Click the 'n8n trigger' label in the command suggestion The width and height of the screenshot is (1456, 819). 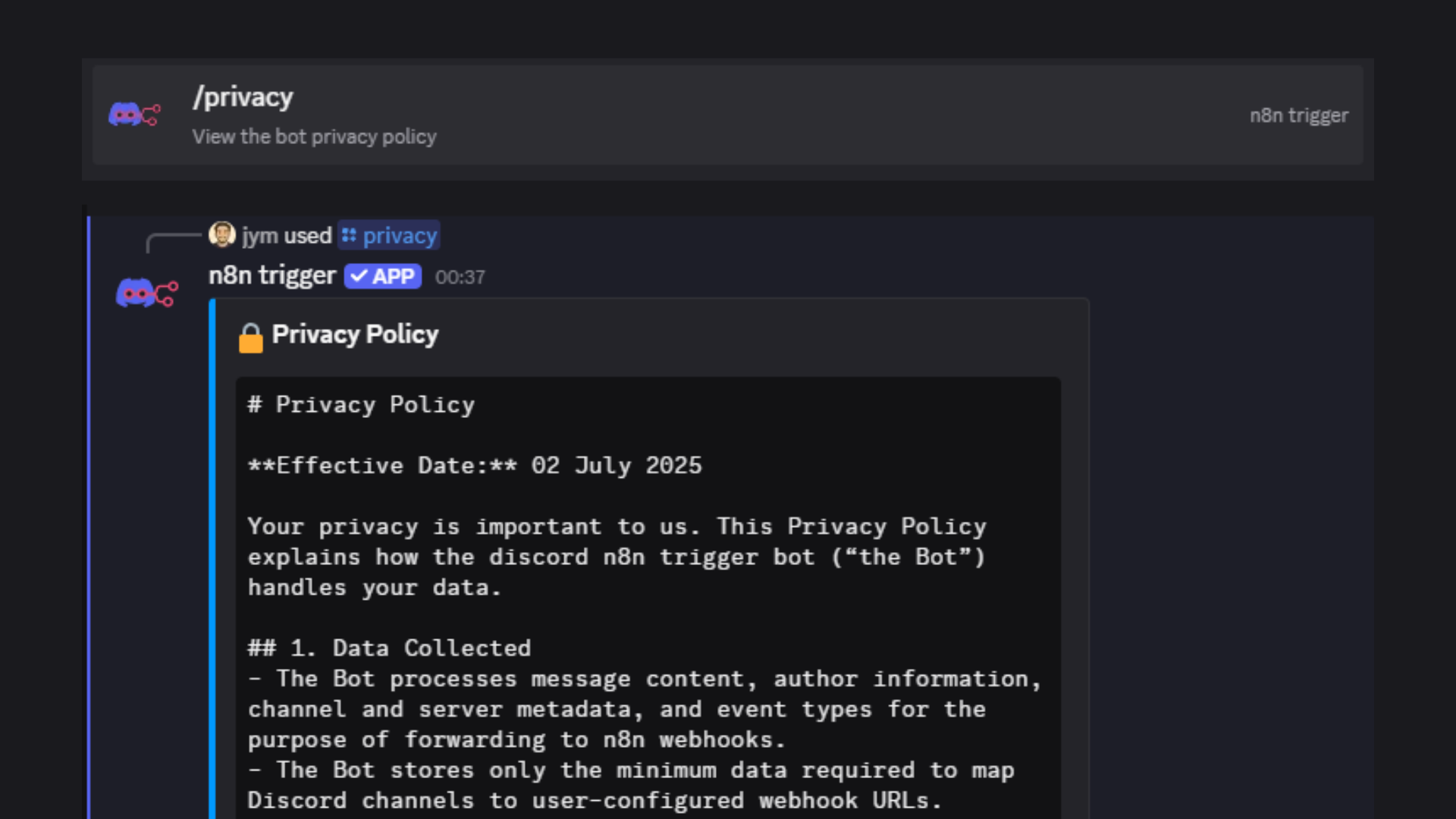[x=1299, y=115]
